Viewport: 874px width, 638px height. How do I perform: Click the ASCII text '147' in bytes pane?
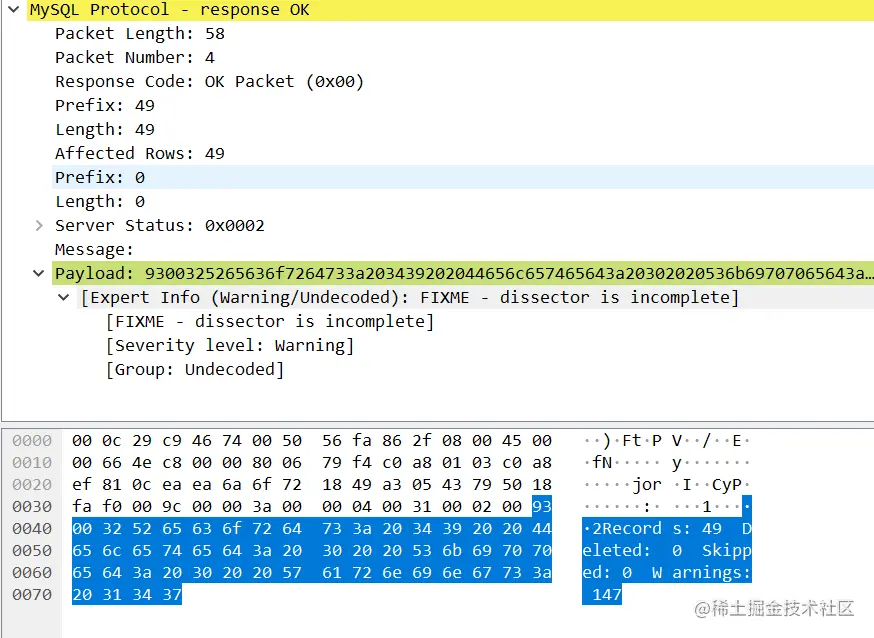pyautogui.click(x=607, y=595)
